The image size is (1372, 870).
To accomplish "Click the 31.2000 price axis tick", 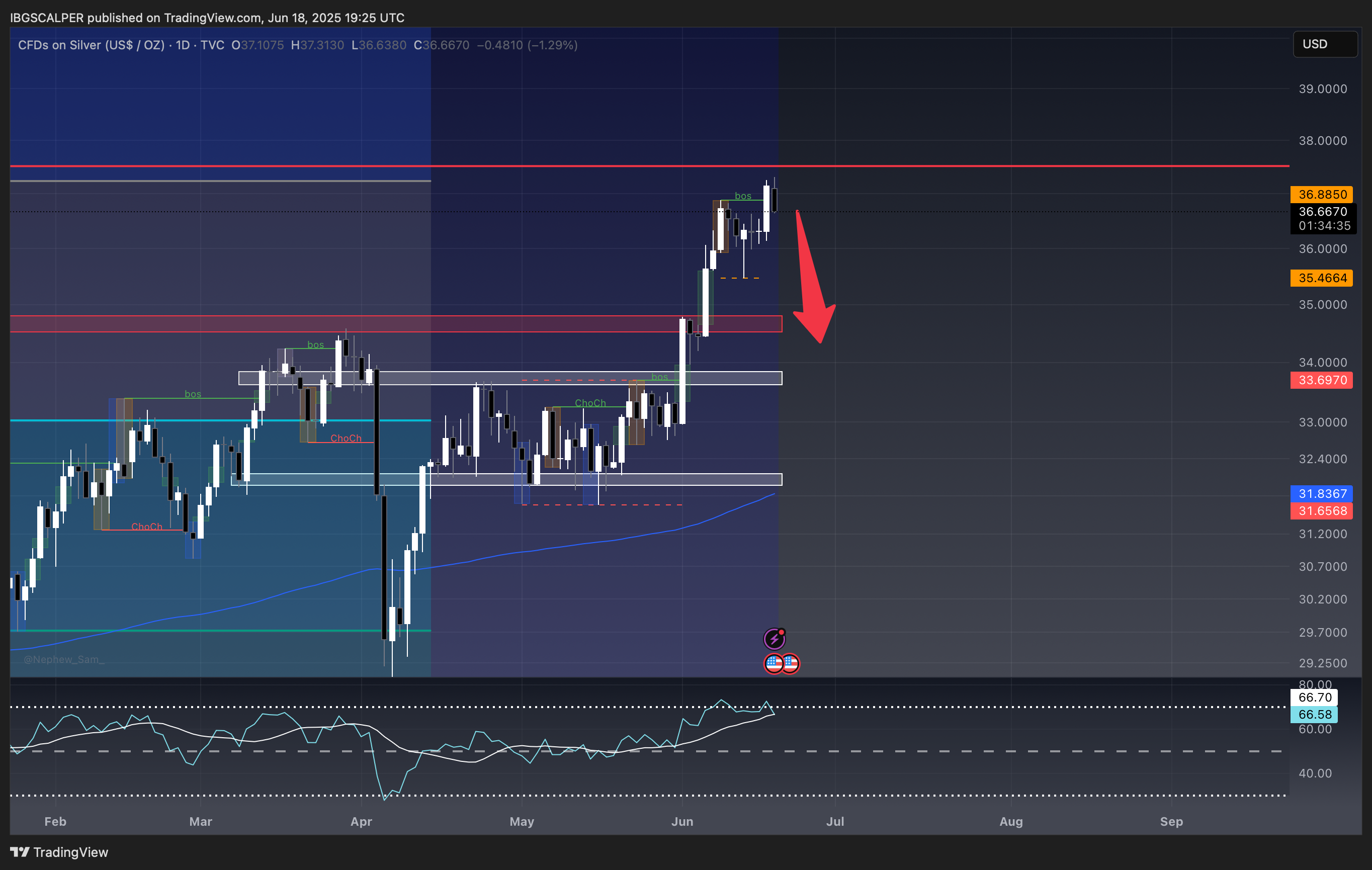I will 1322,534.
